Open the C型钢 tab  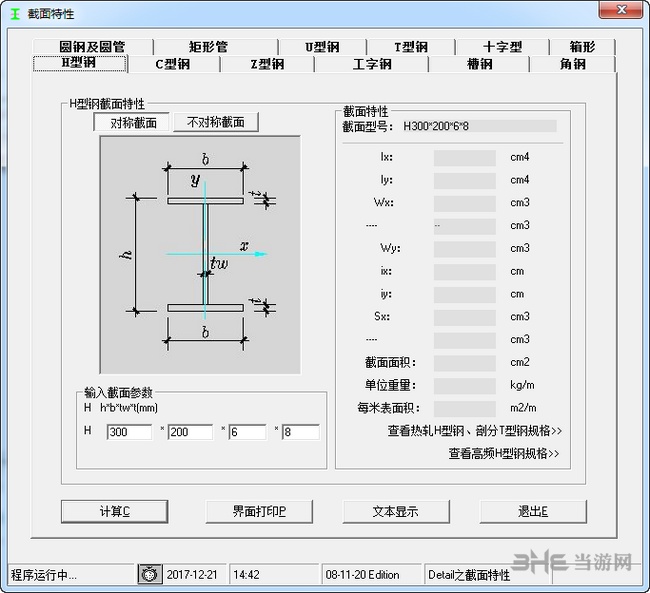point(173,64)
